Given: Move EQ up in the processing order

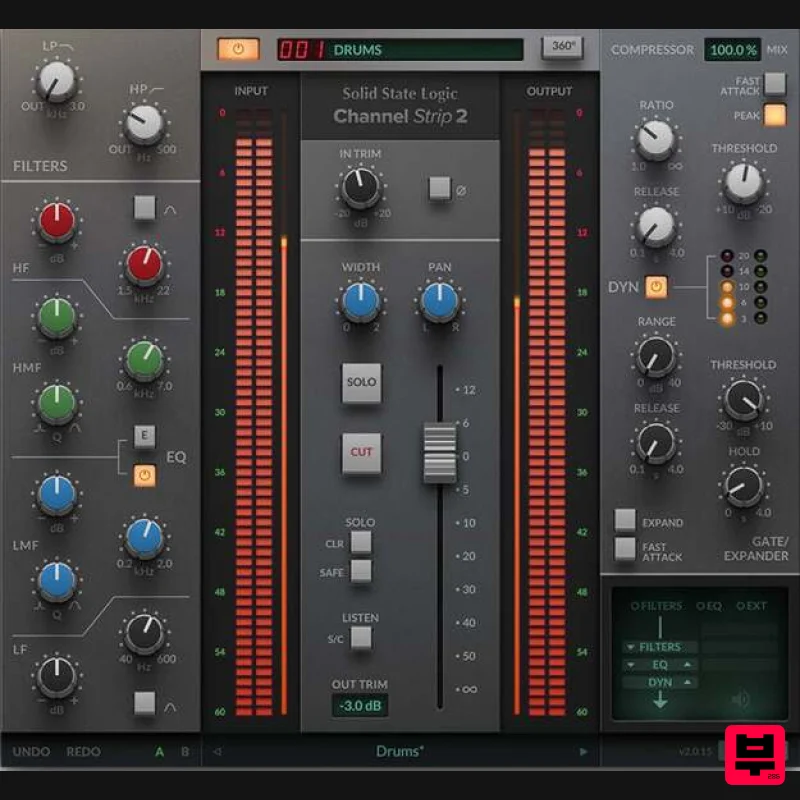Looking at the screenshot, I should pos(687,665).
